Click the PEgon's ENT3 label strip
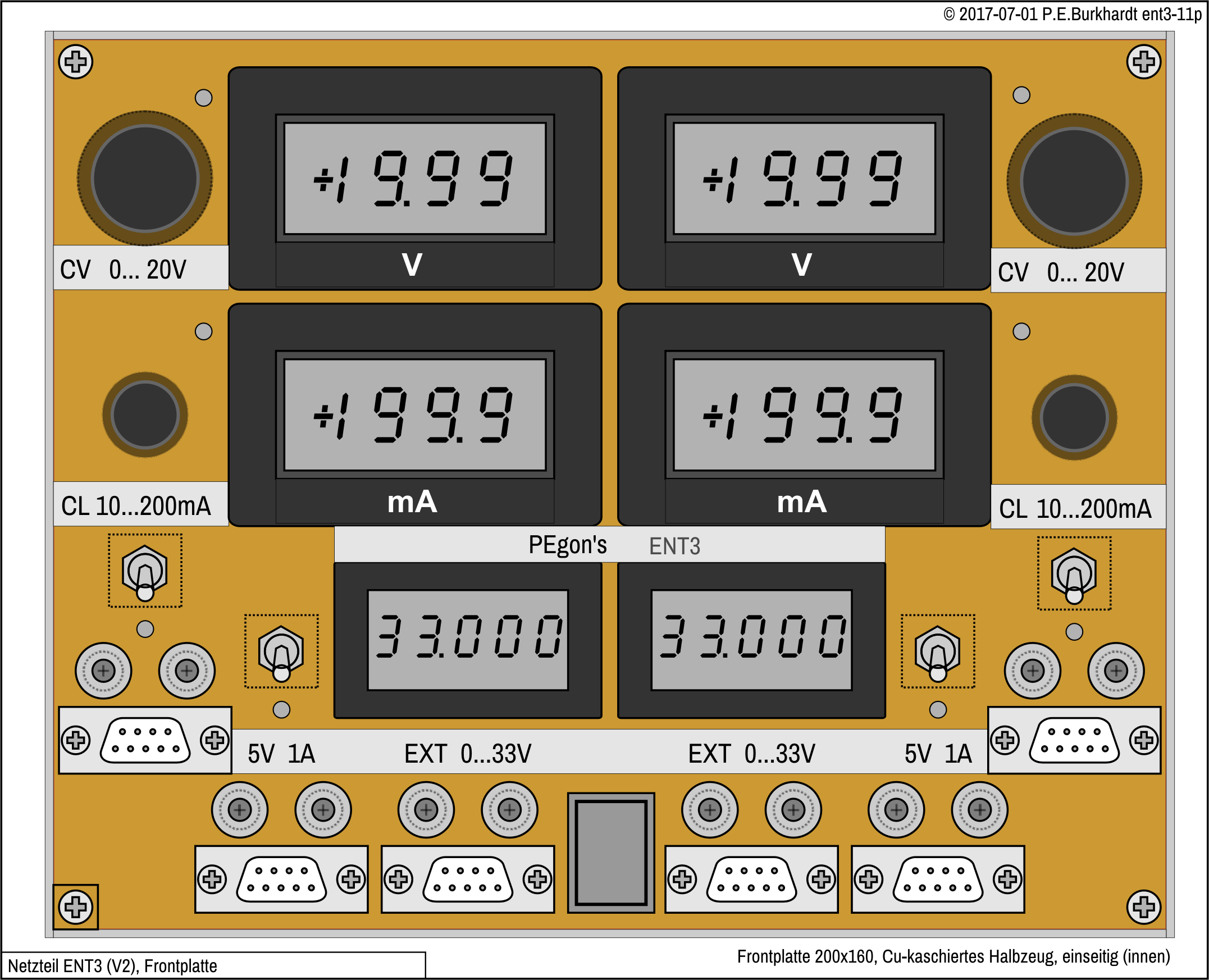The image size is (1209, 980). 609,545
